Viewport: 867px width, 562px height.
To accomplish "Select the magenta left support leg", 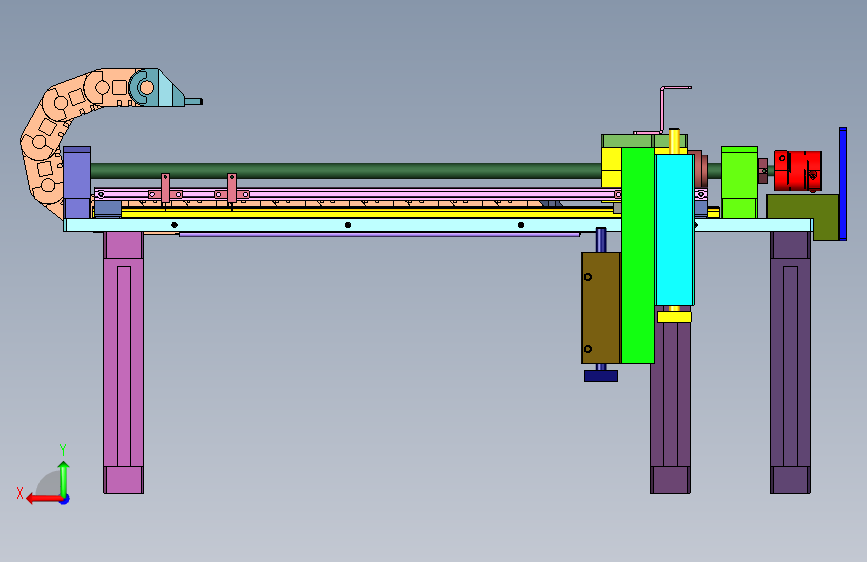I will [x=123, y=362].
